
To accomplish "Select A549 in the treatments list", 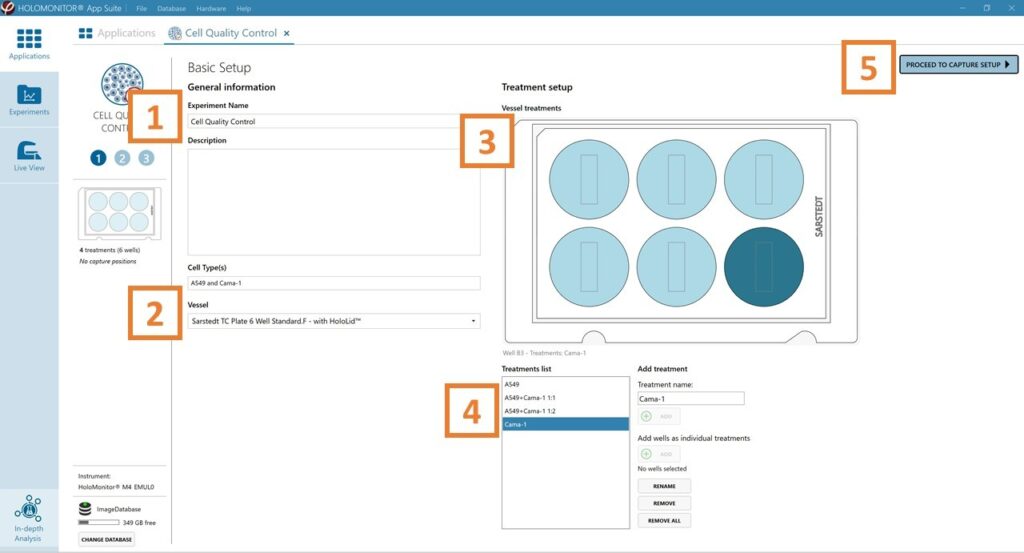I will (x=566, y=385).
